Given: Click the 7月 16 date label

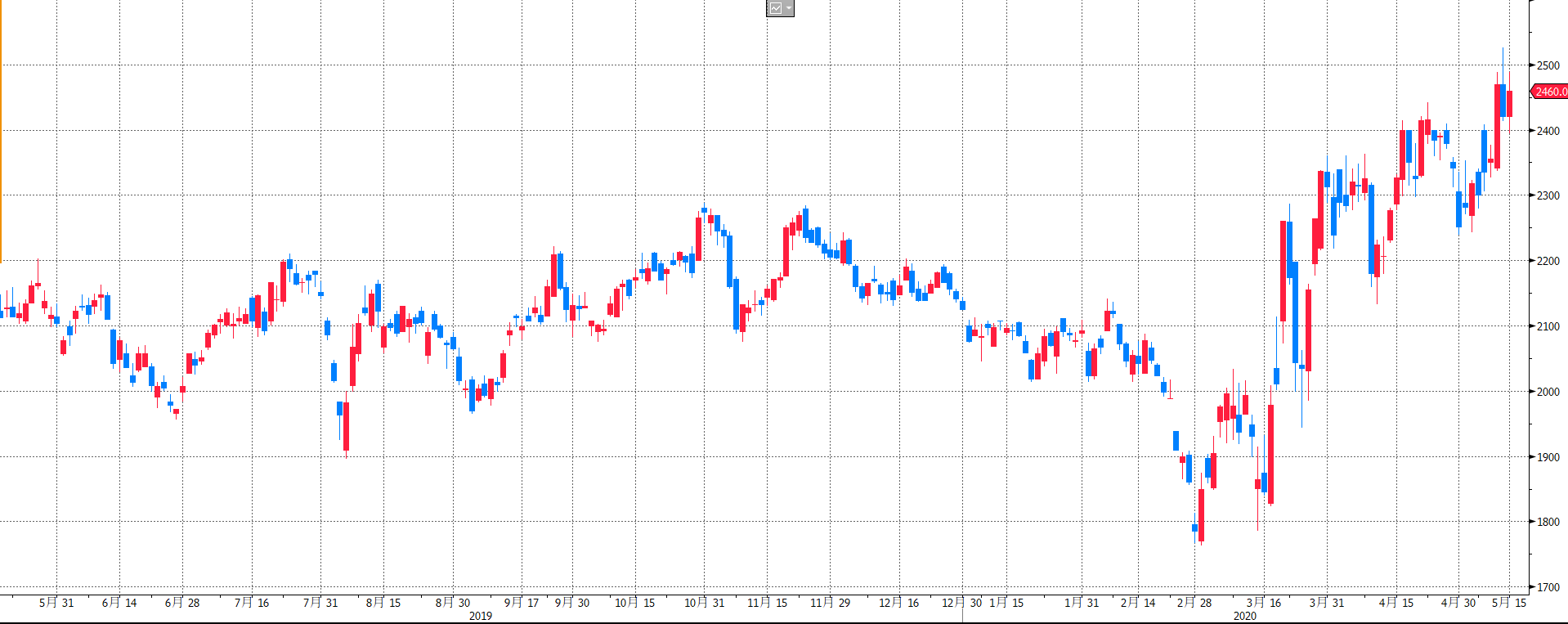Looking at the screenshot, I should (252, 603).
